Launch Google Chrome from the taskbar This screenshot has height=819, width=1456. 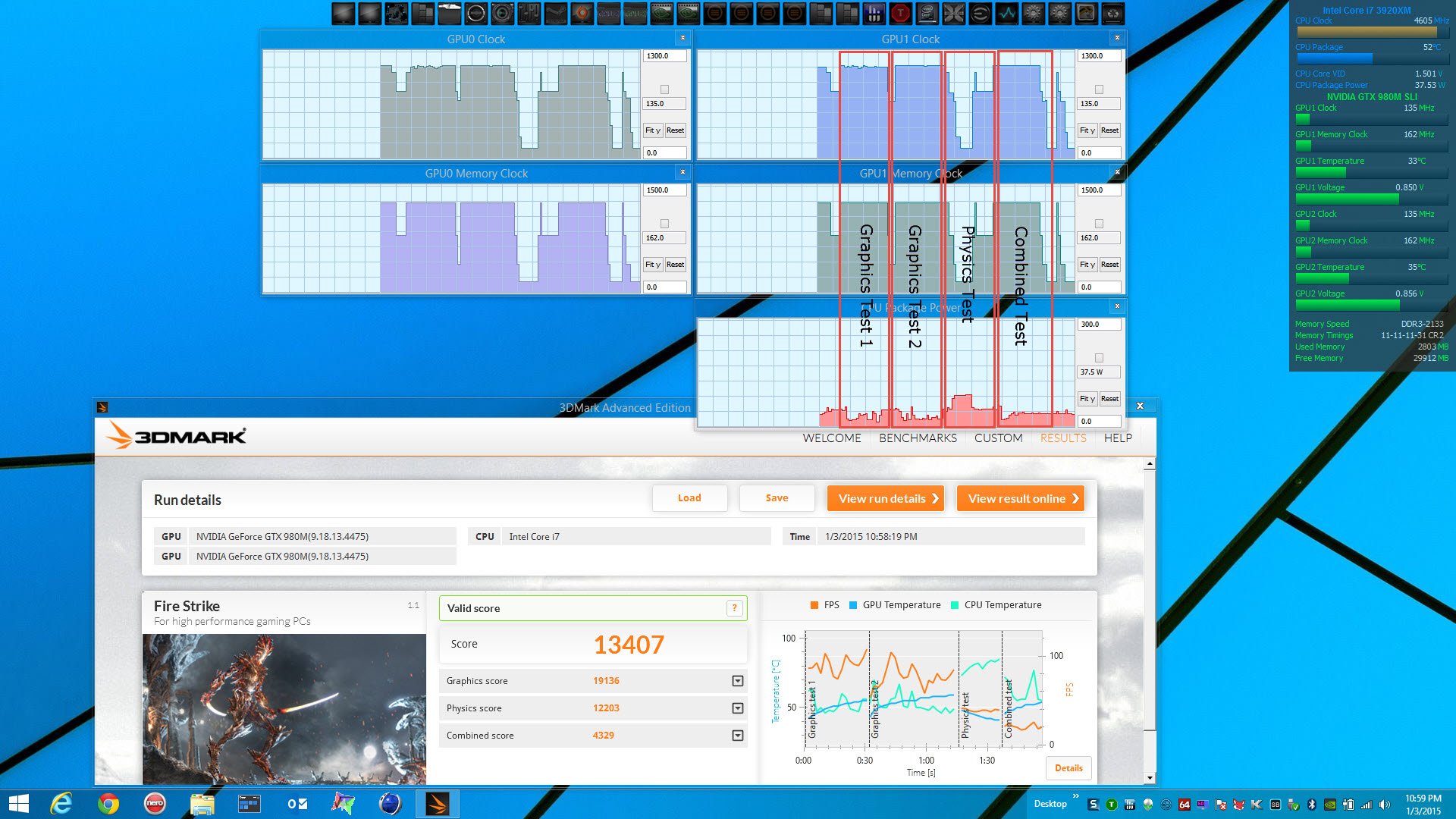108,804
